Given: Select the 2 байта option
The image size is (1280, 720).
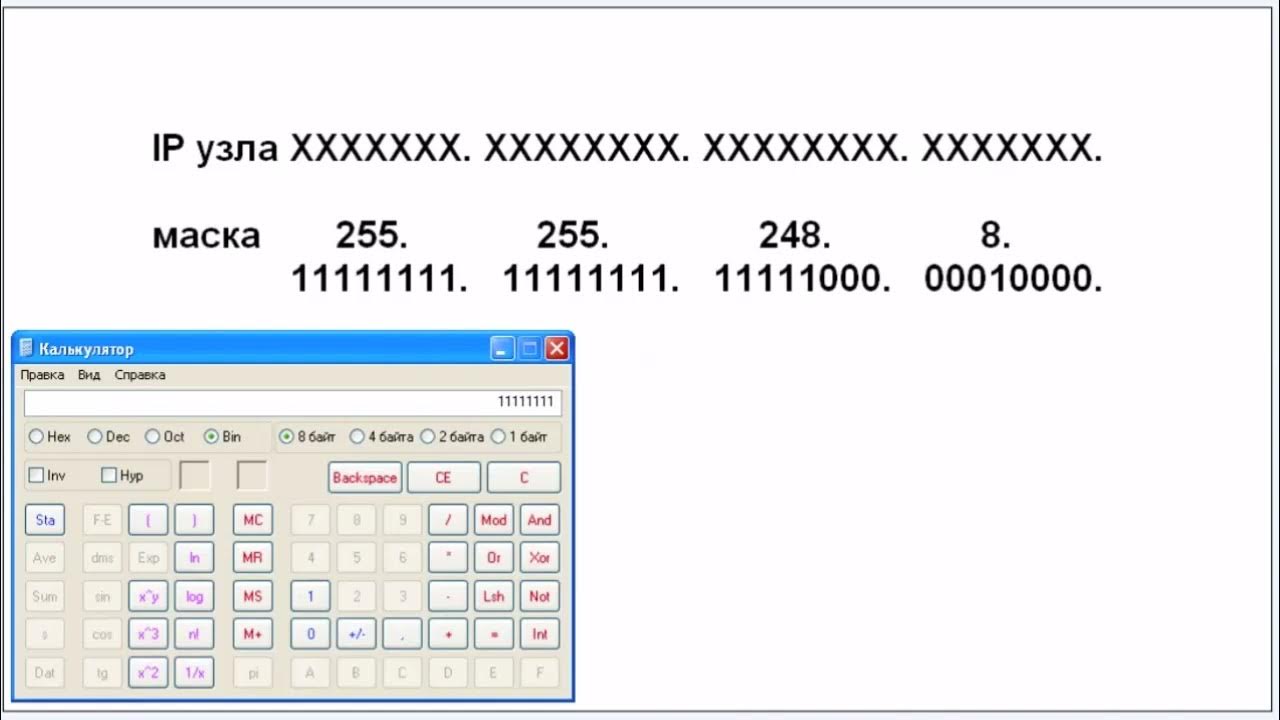Looking at the screenshot, I should pyautogui.click(x=428, y=437).
